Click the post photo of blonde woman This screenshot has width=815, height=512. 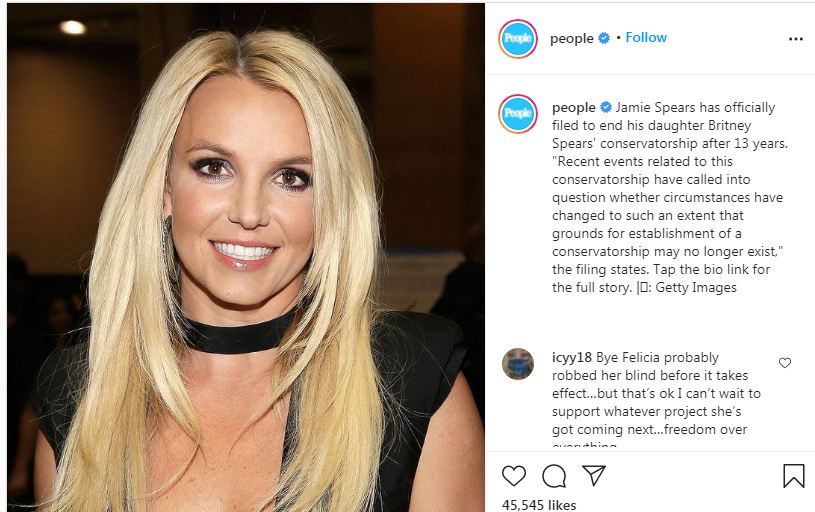pos(246,257)
